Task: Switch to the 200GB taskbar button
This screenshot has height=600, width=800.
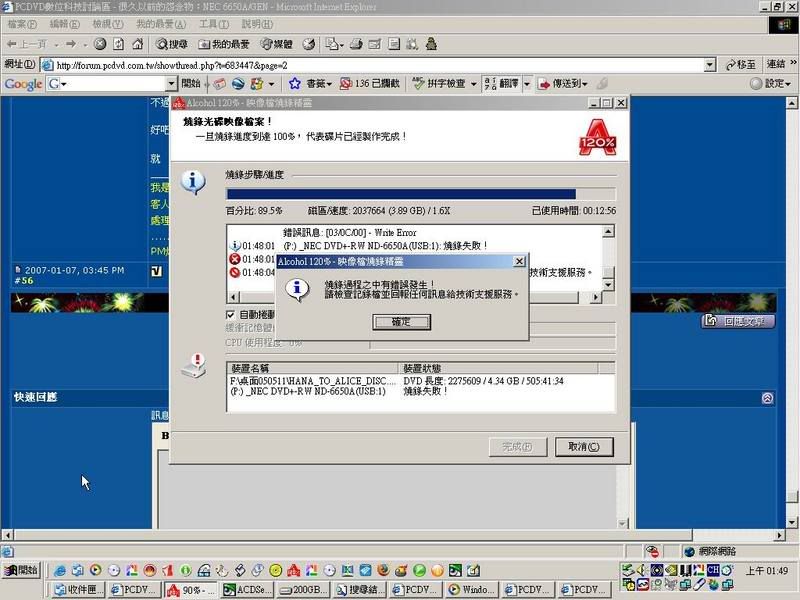Action: 304,590
